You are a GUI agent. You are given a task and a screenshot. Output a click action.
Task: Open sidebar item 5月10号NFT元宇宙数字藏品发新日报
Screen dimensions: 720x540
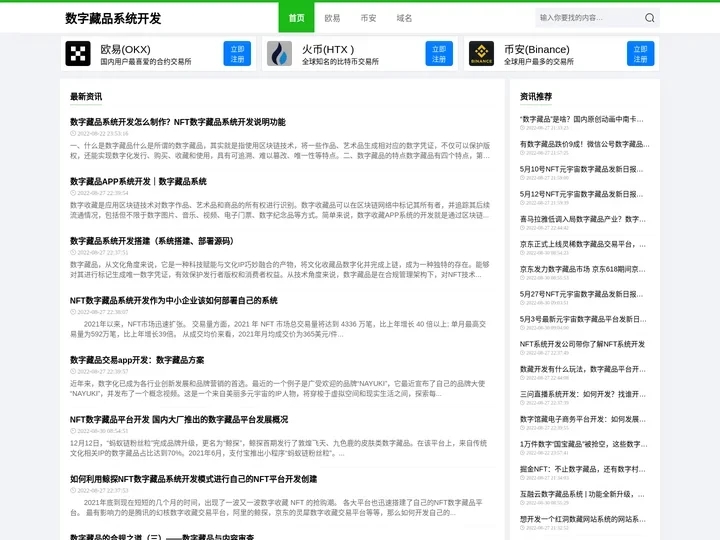point(581,169)
